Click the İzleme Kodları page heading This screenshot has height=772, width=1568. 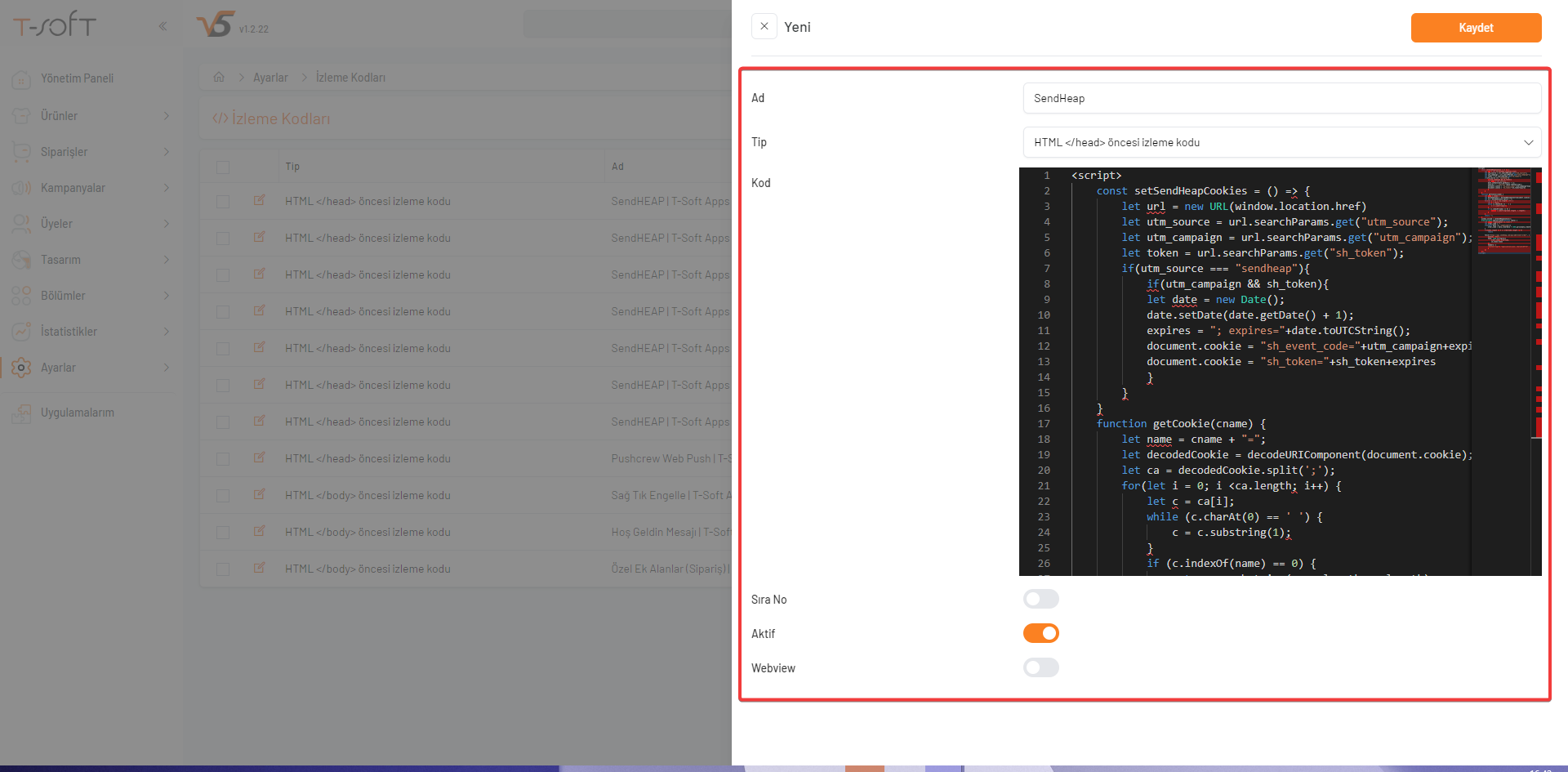(281, 119)
